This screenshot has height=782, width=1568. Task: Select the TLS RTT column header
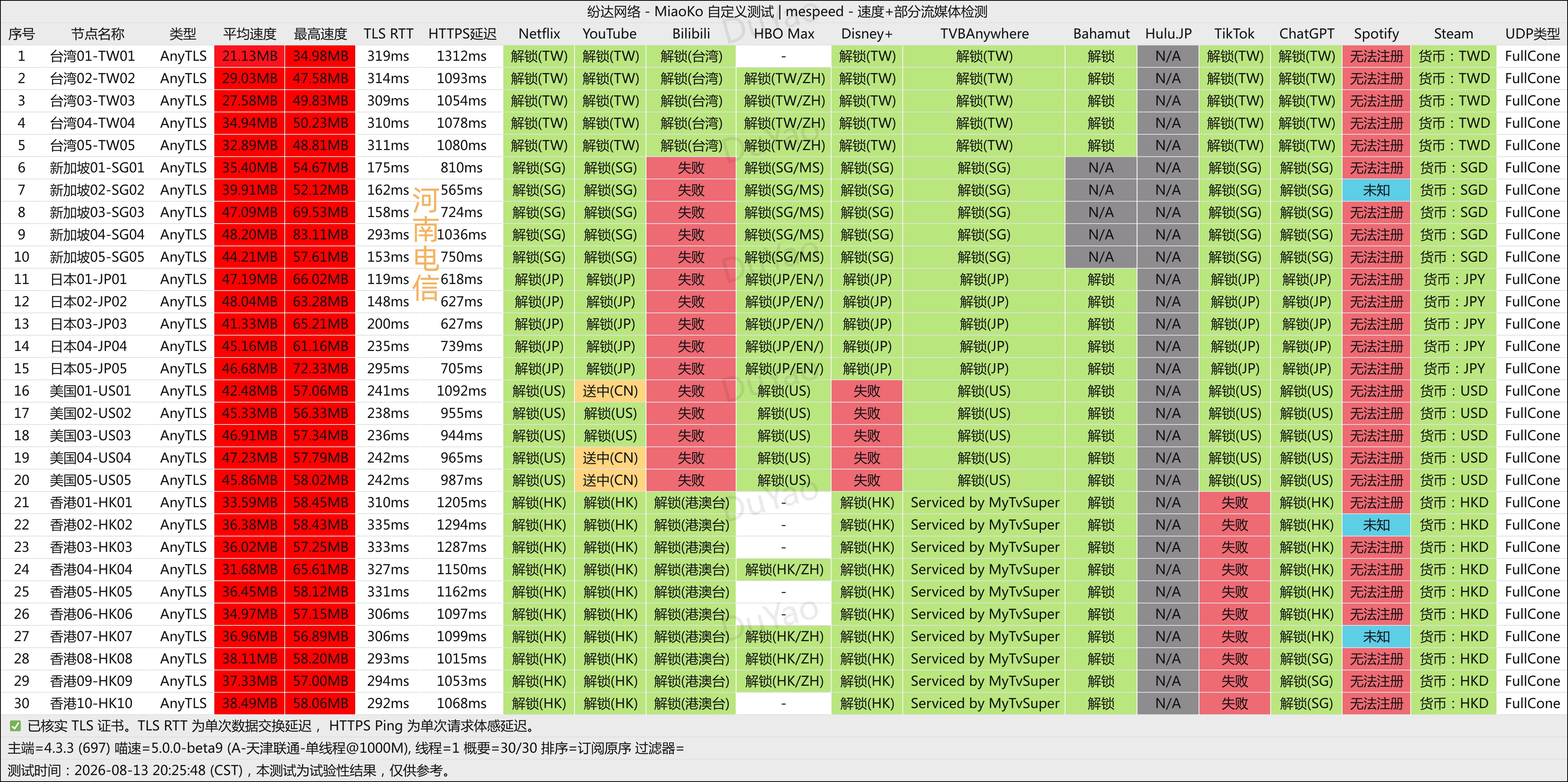pos(388,34)
